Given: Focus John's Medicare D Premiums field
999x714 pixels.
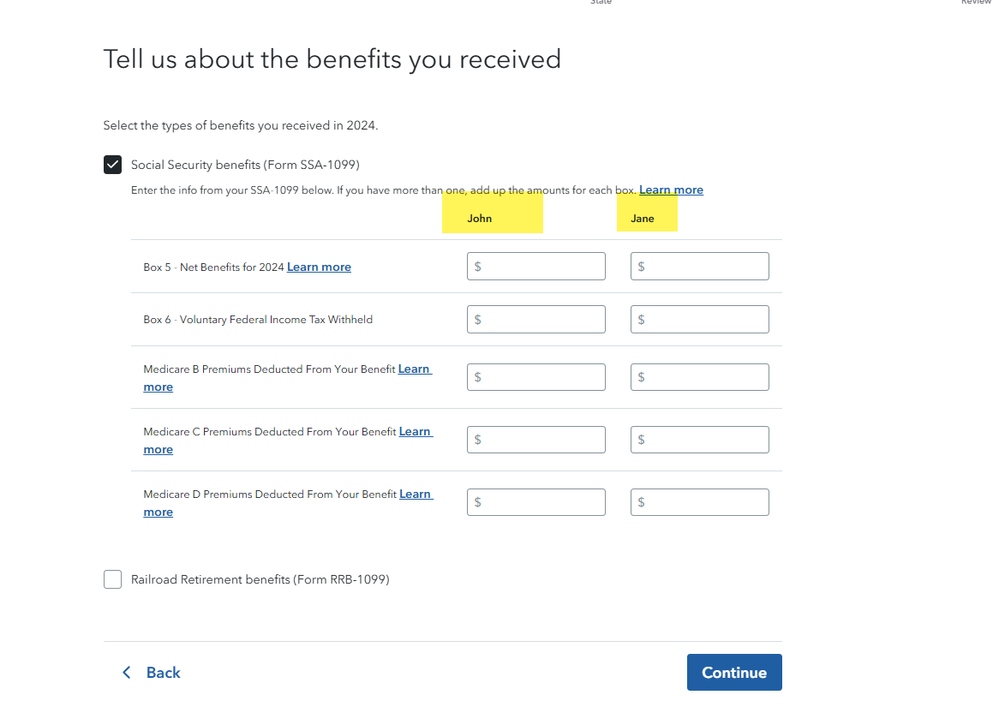Looking at the screenshot, I should (536, 502).
